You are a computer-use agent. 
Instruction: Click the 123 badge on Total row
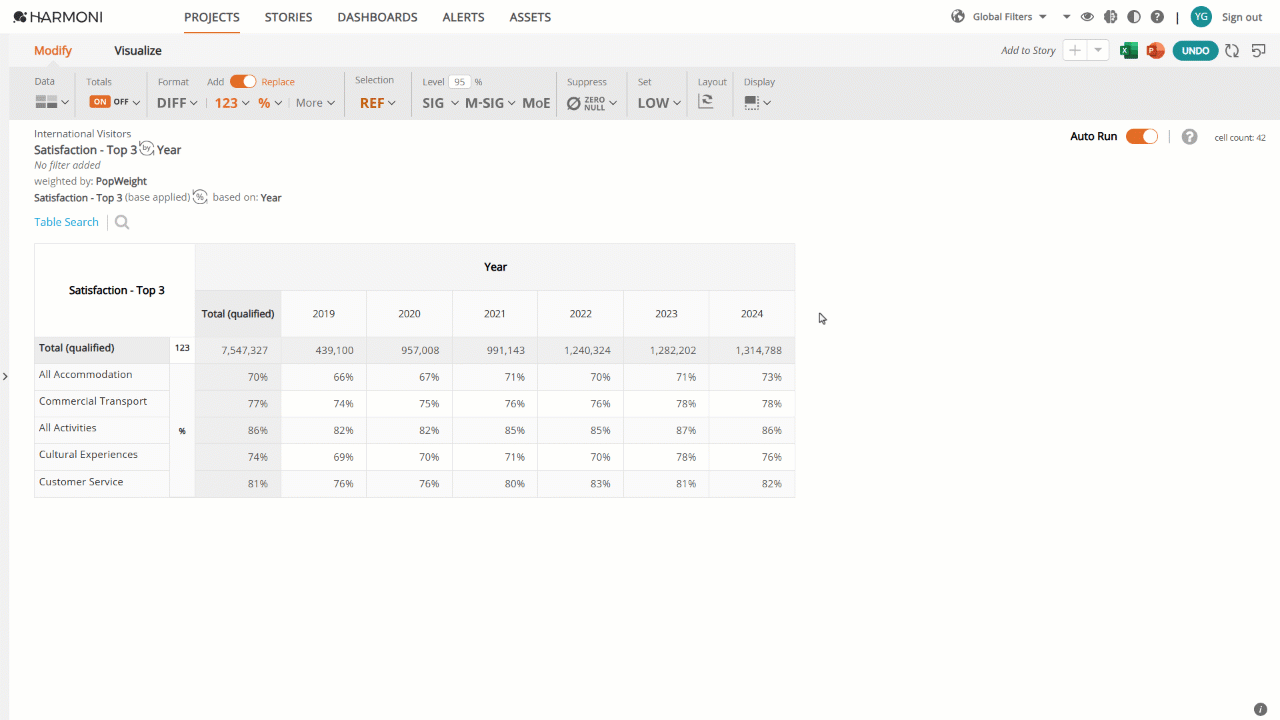tap(182, 348)
